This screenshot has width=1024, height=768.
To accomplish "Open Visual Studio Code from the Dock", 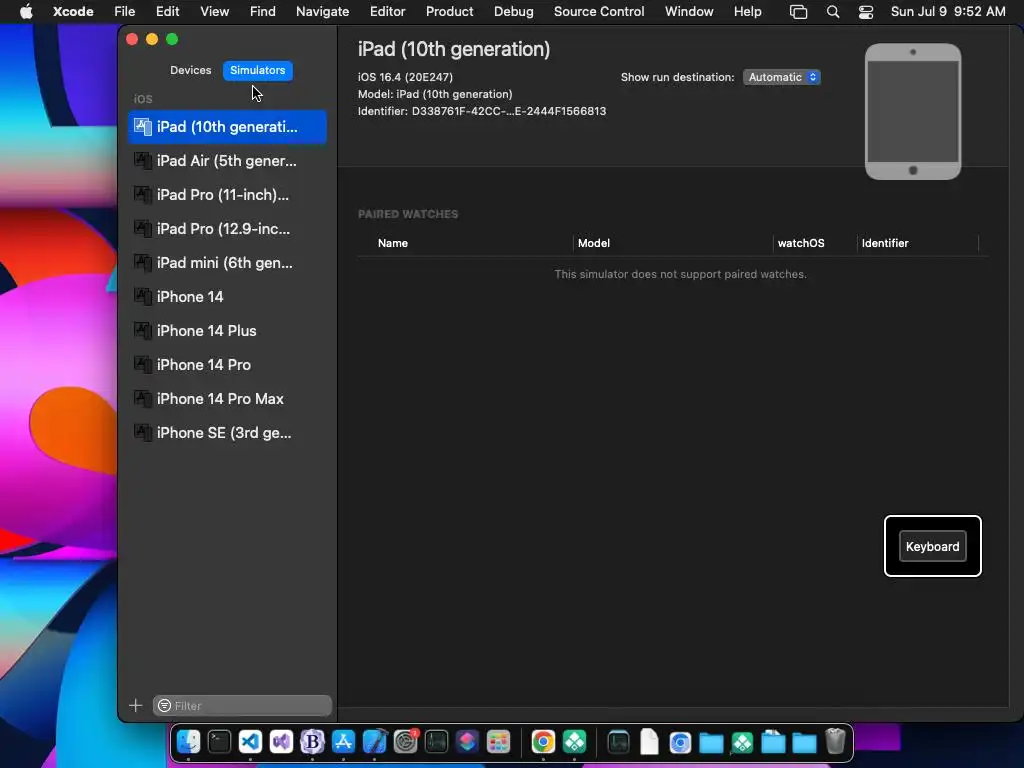I will pyautogui.click(x=250, y=742).
